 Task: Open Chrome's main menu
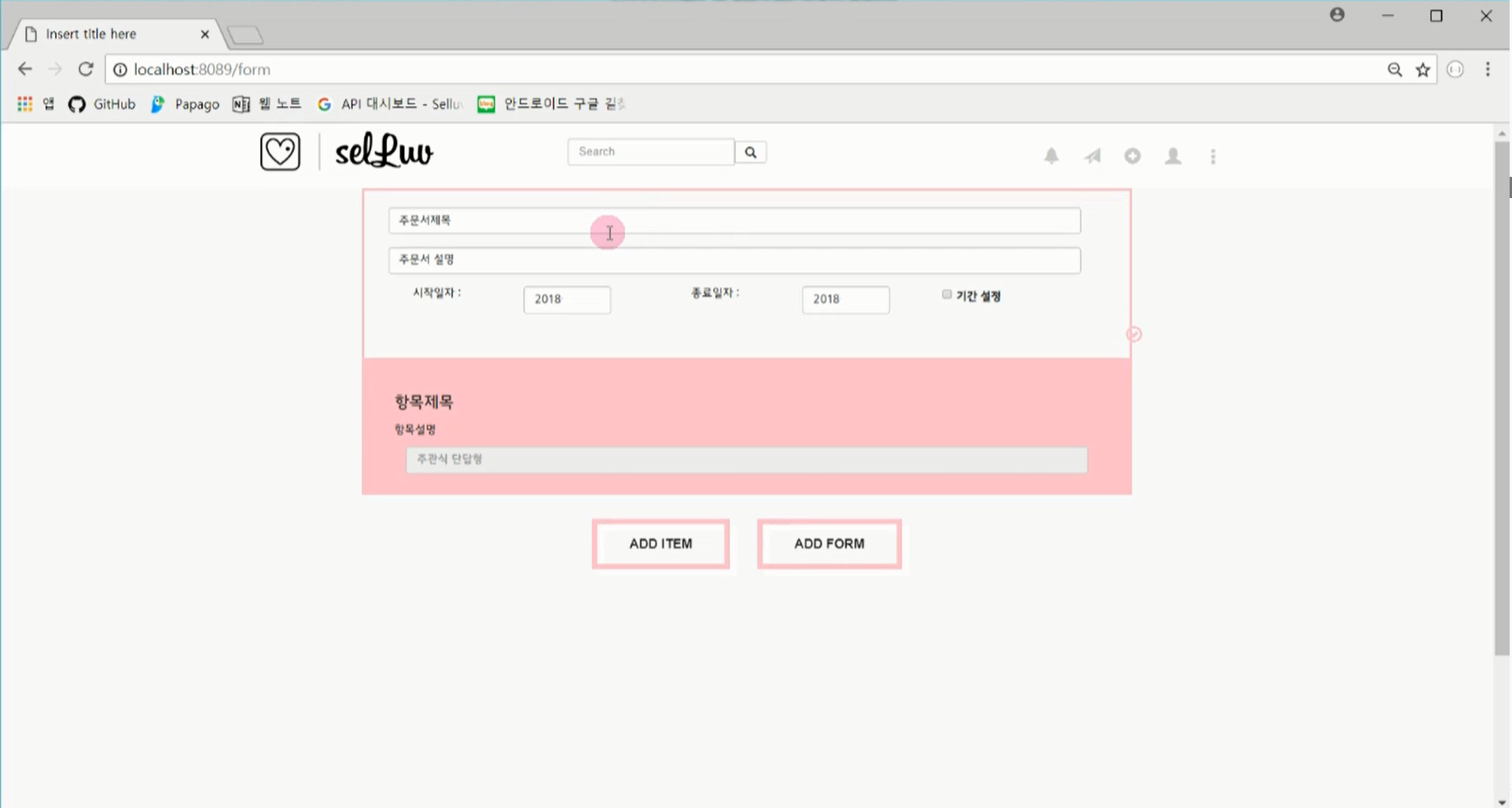pos(1487,69)
